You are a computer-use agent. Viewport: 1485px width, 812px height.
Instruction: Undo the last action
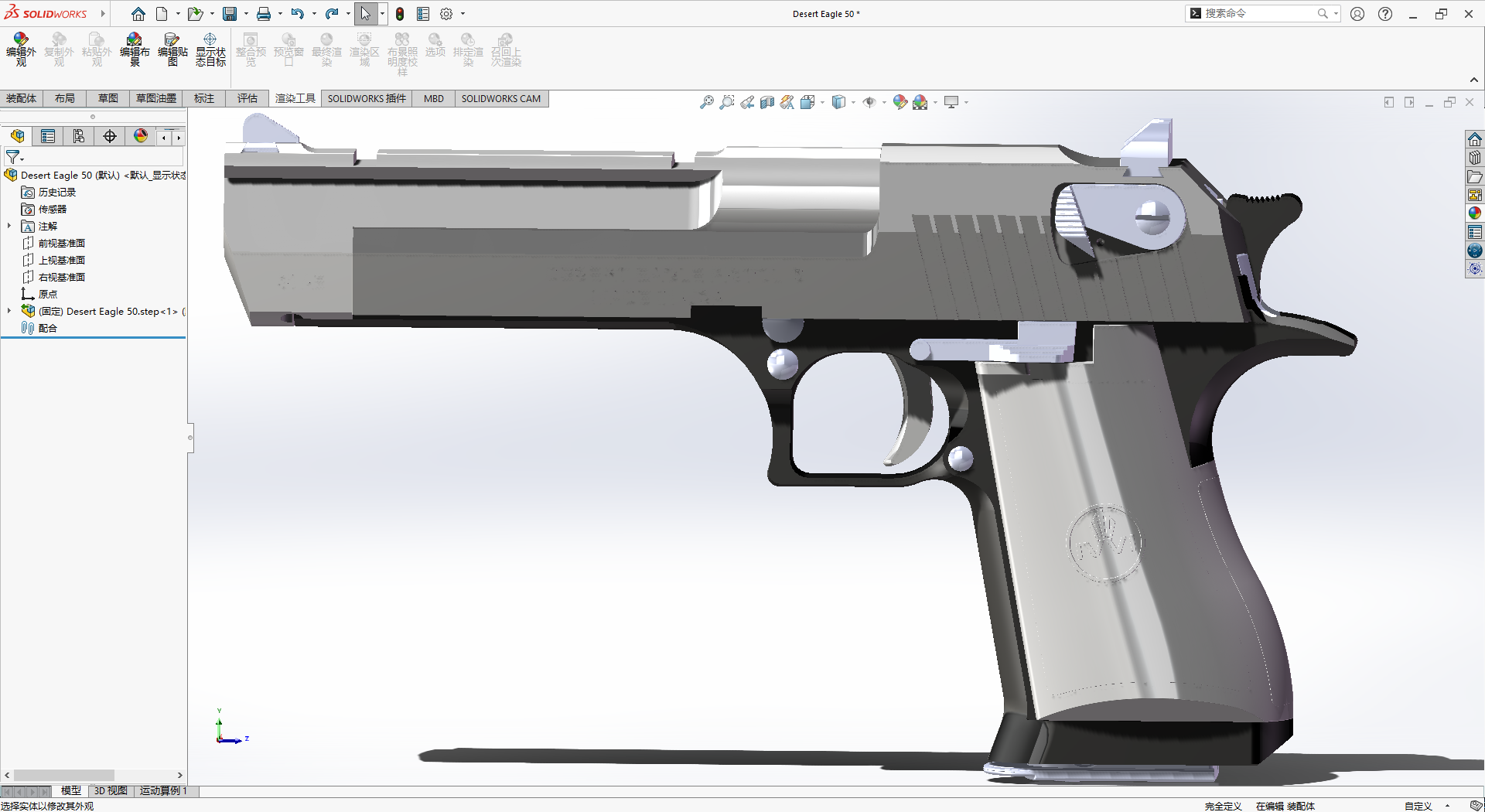point(297,14)
